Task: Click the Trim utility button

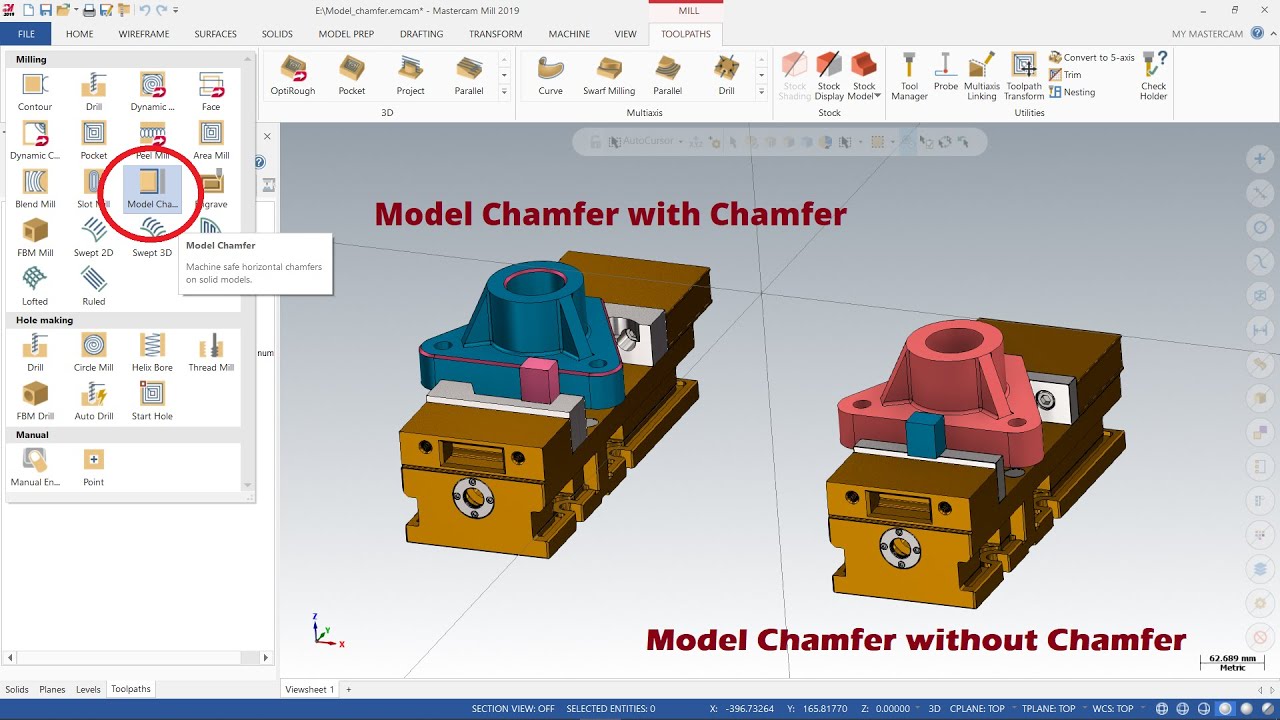Action: (1065, 75)
